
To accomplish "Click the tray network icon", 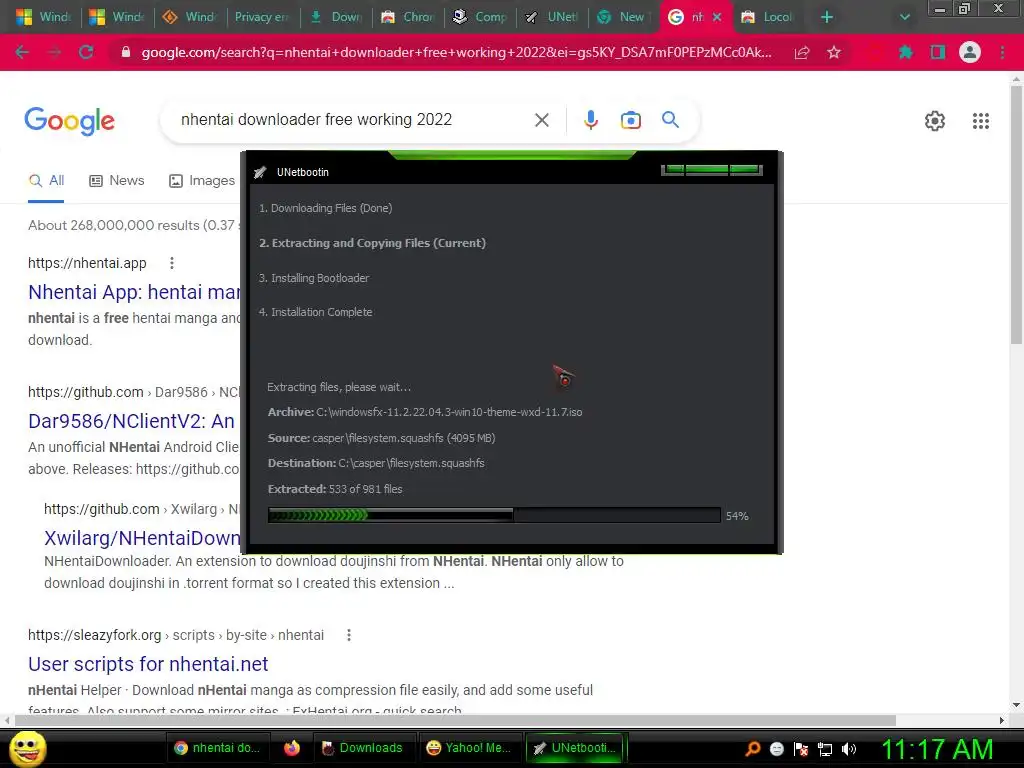I will [825, 749].
